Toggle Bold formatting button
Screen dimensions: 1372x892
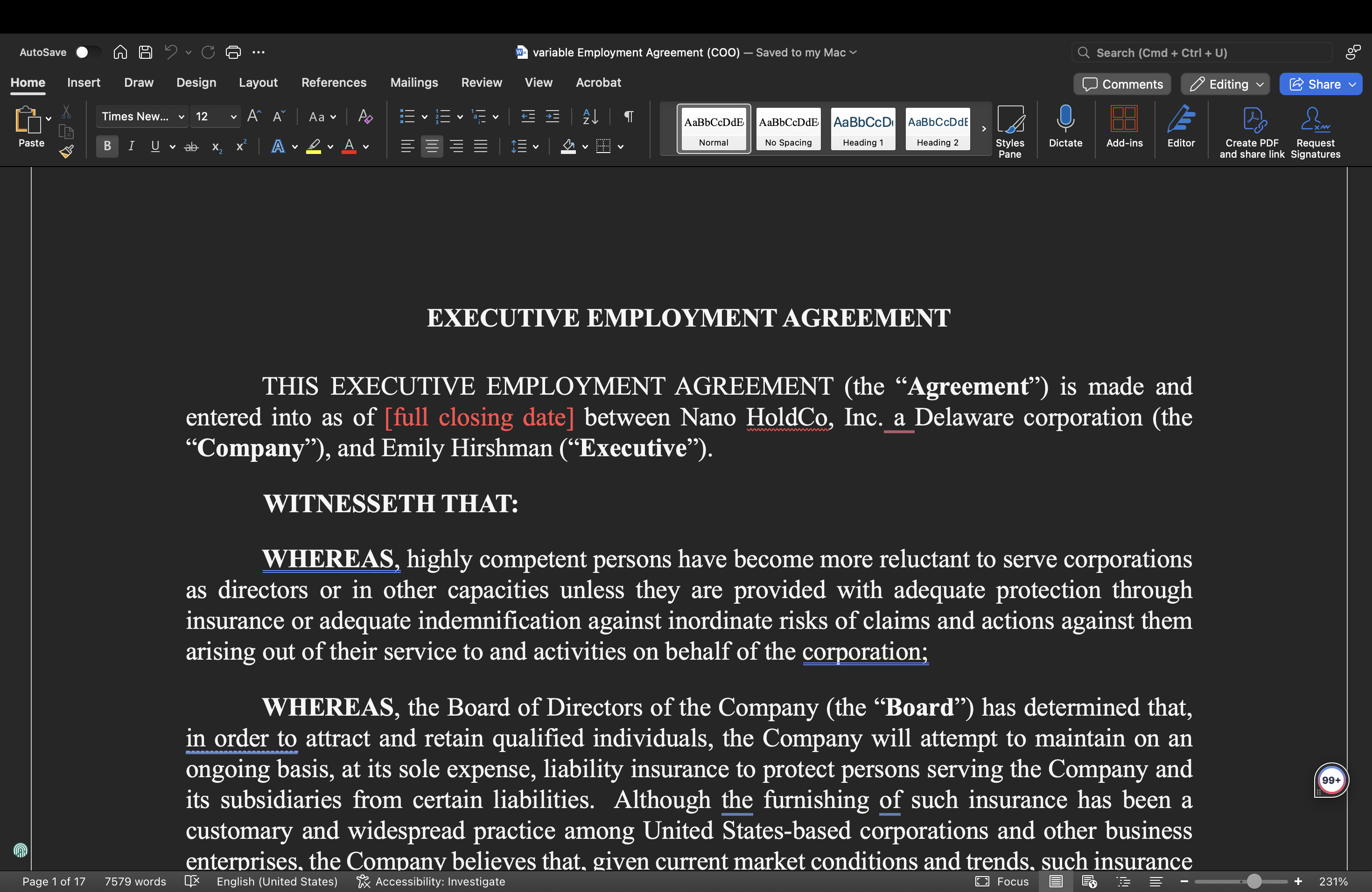tap(107, 146)
